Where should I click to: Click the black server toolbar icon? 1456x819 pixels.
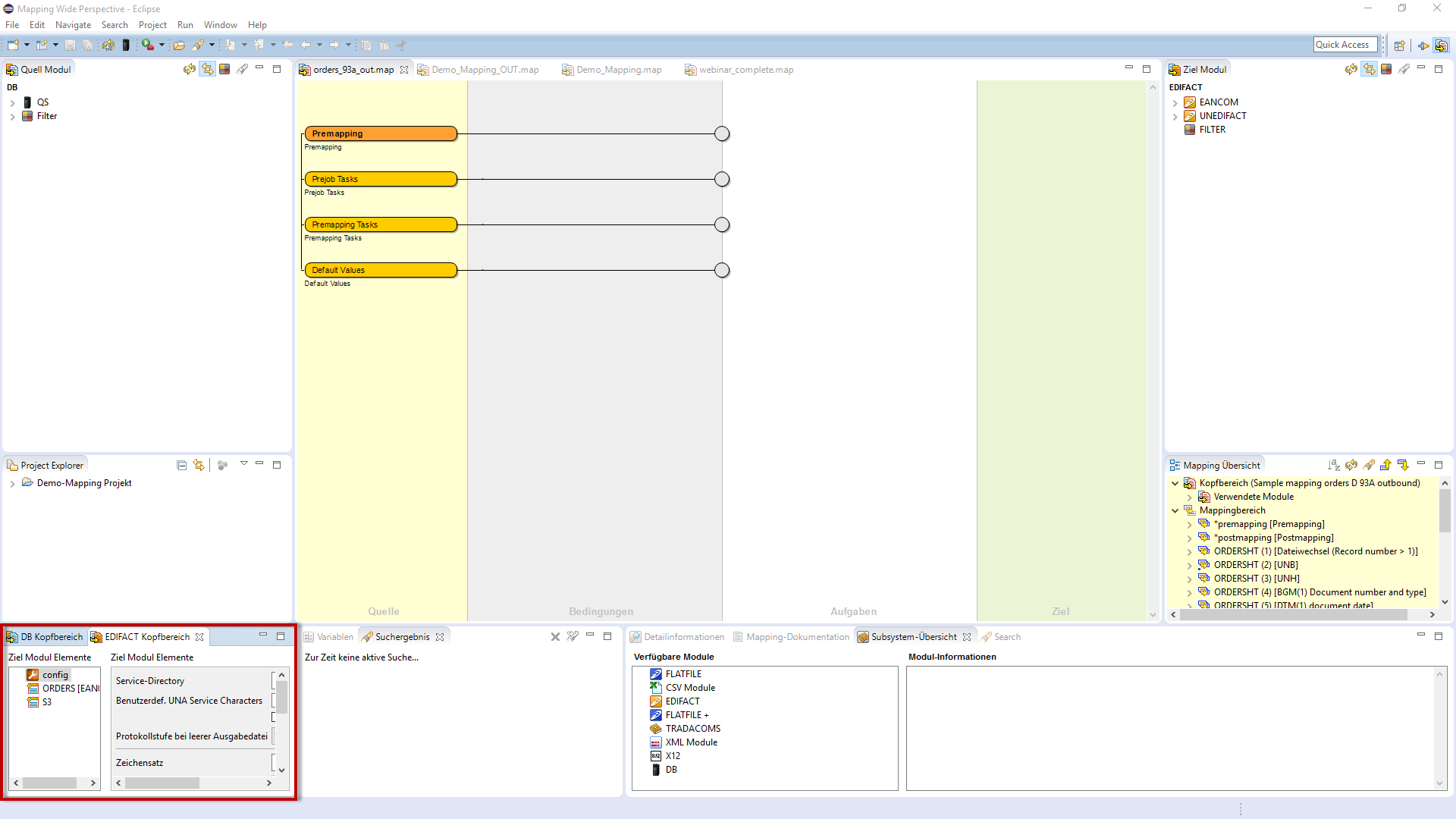126,45
